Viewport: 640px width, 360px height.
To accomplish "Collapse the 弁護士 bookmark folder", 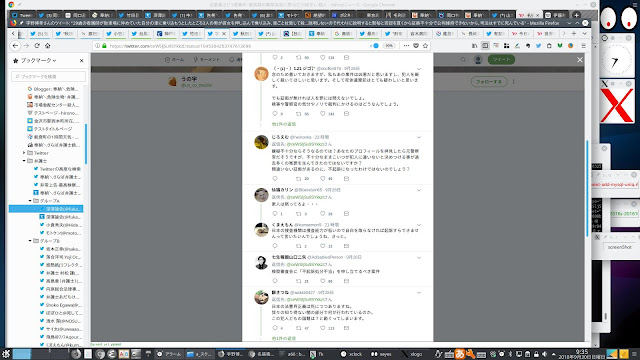I will click(x=24, y=161).
